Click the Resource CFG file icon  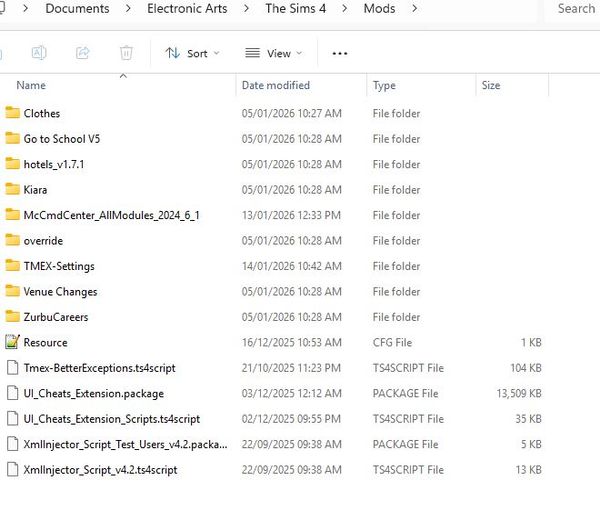(x=12, y=343)
